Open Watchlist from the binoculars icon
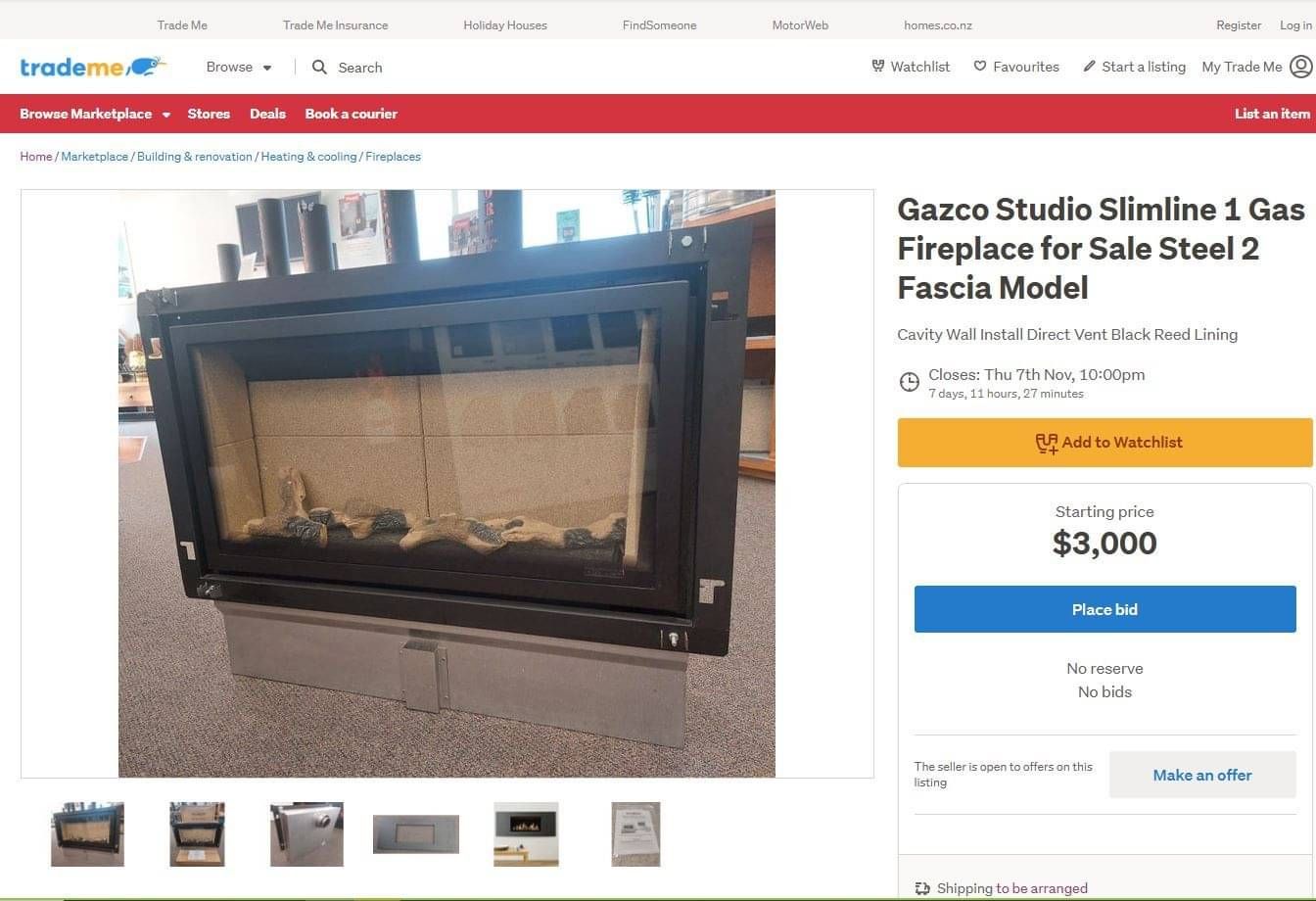The width and height of the screenshot is (1316, 901). click(x=878, y=67)
